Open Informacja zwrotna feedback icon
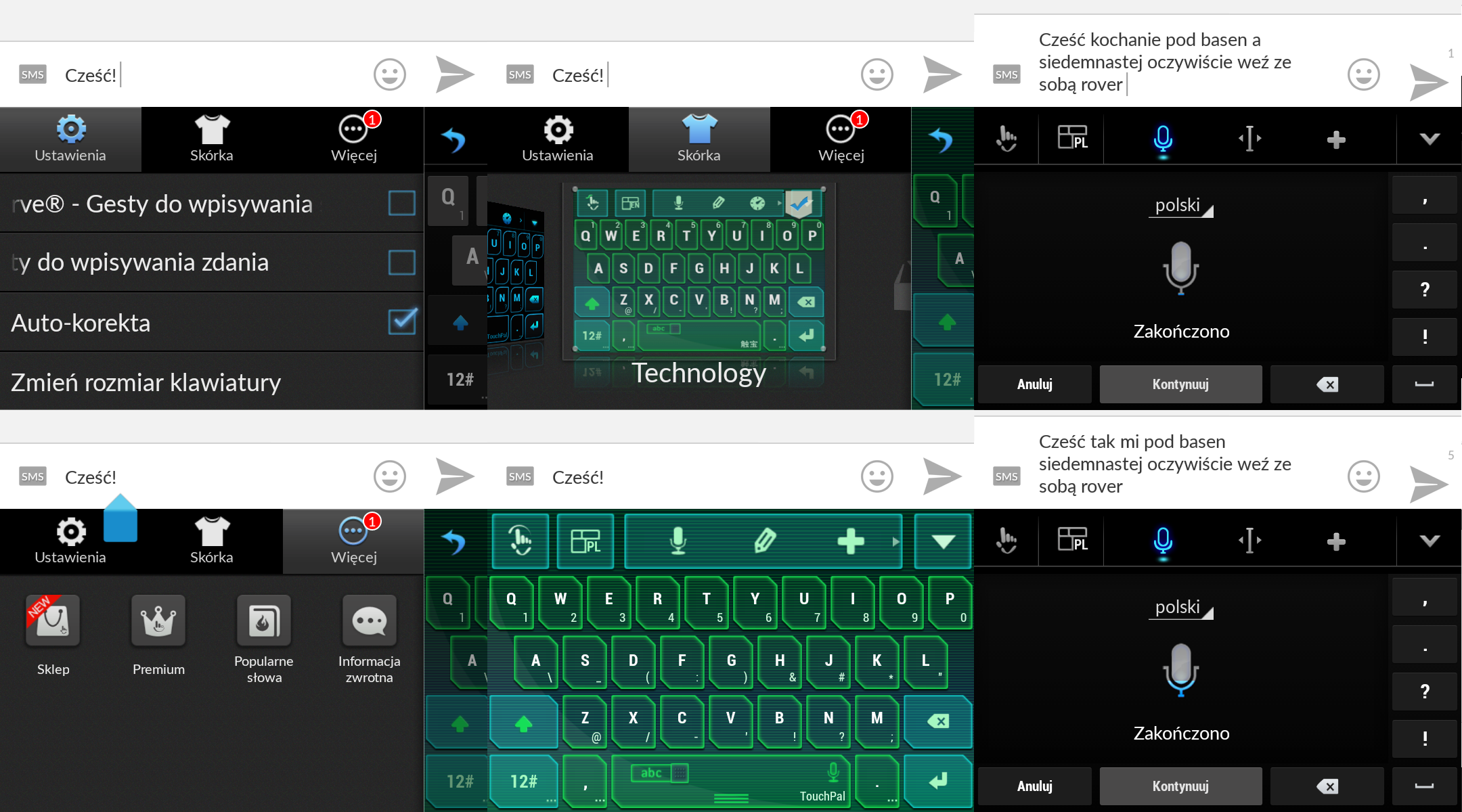This screenshot has width=1462, height=812. [x=369, y=621]
